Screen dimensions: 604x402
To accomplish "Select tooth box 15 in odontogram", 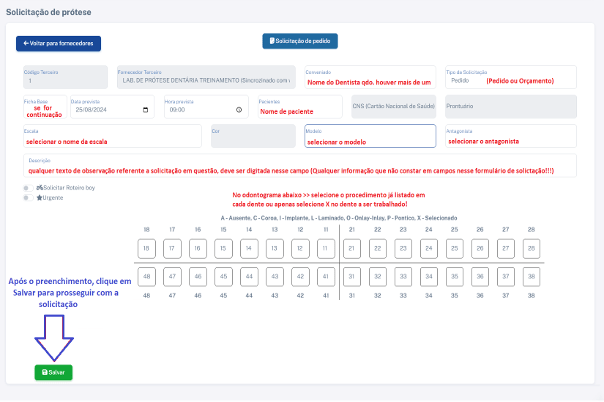I will 223,249.
